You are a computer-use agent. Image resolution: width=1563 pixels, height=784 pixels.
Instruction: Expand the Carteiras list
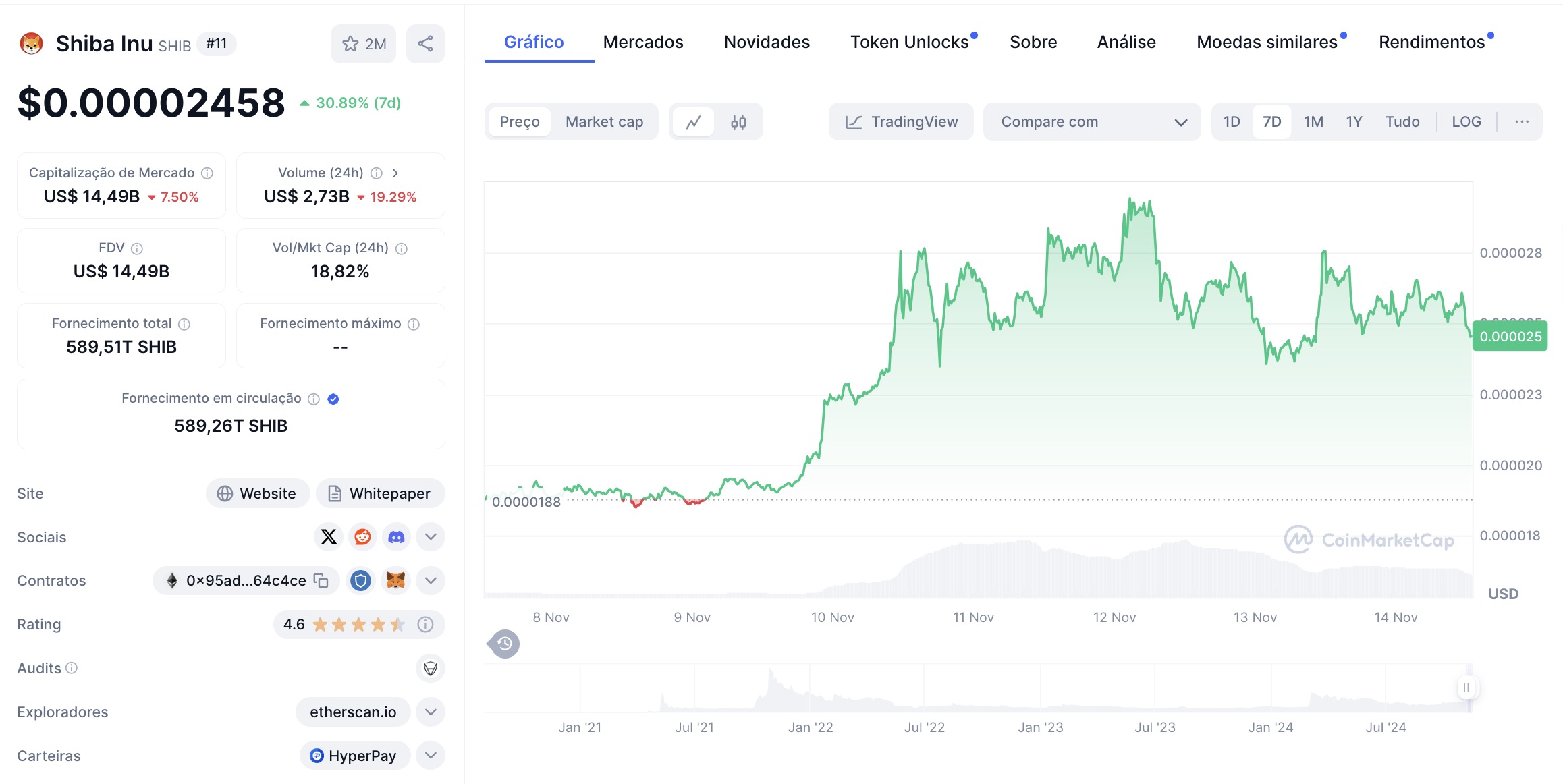(x=431, y=756)
